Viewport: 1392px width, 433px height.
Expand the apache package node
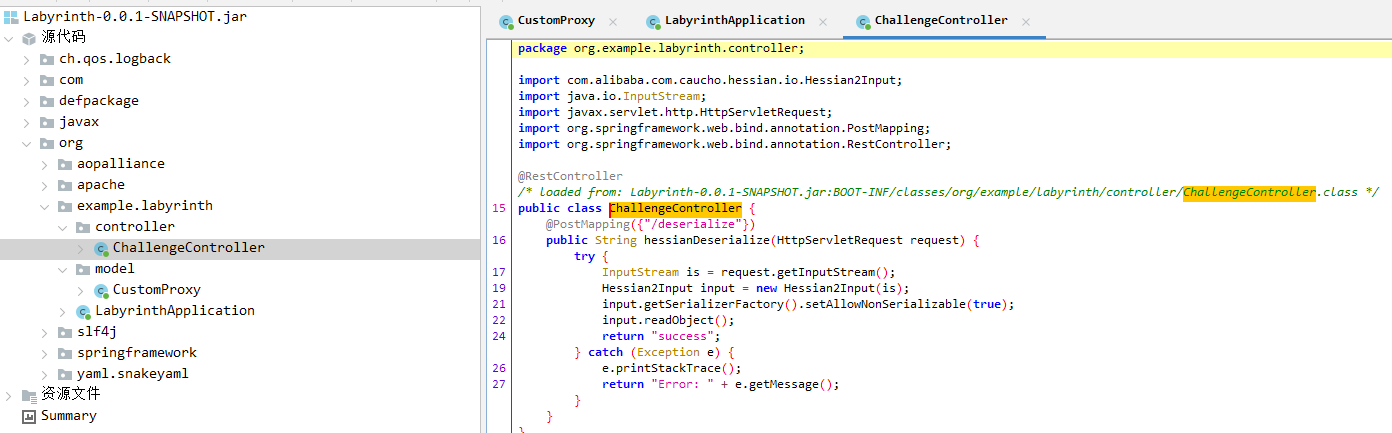click(x=45, y=185)
